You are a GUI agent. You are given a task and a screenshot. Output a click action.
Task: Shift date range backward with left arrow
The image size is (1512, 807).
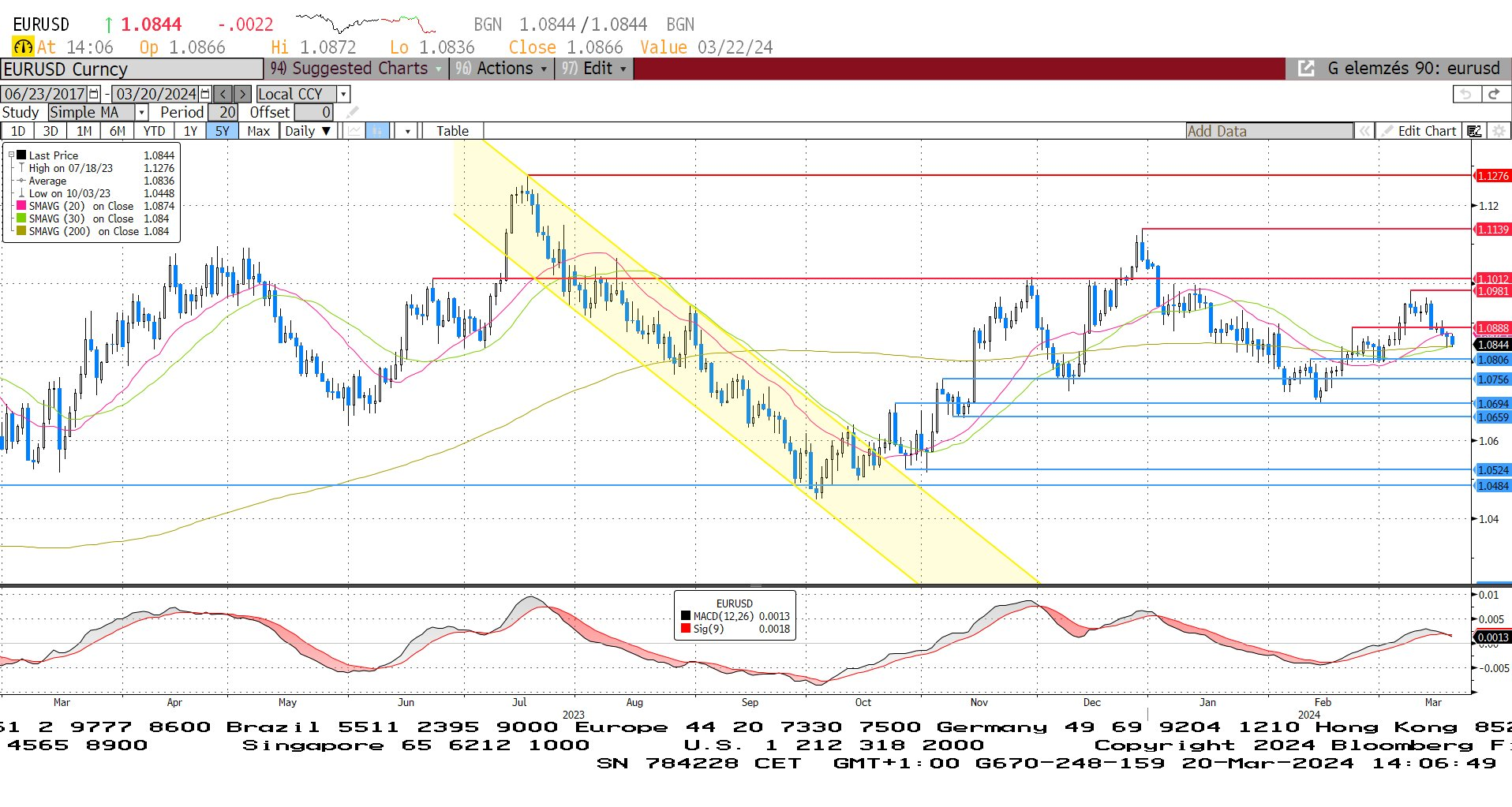click(223, 94)
